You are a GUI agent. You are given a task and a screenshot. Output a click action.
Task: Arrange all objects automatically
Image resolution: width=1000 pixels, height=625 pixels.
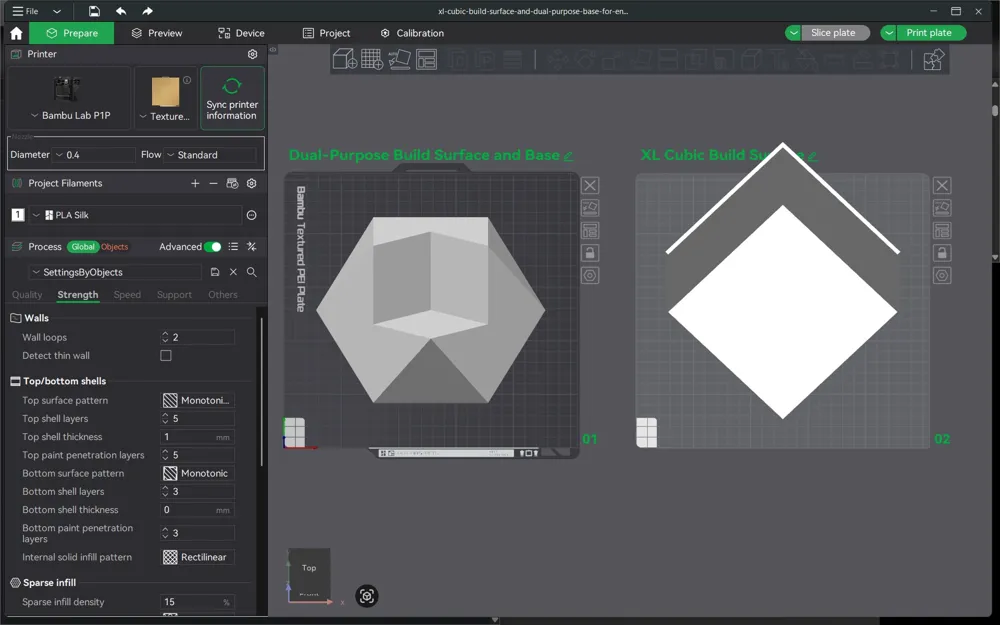point(427,59)
